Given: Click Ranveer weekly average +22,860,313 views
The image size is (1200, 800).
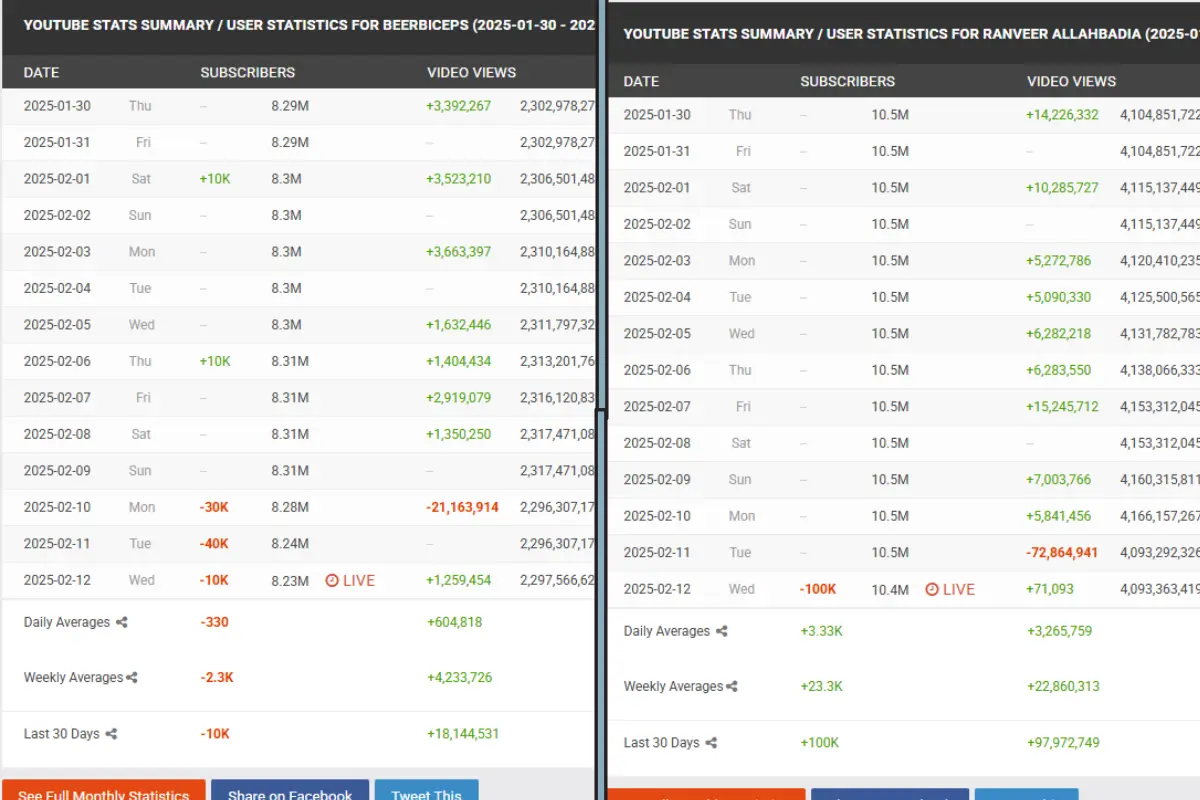Looking at the screenshot, I should pyautogui.click(x=1063, y=686).
